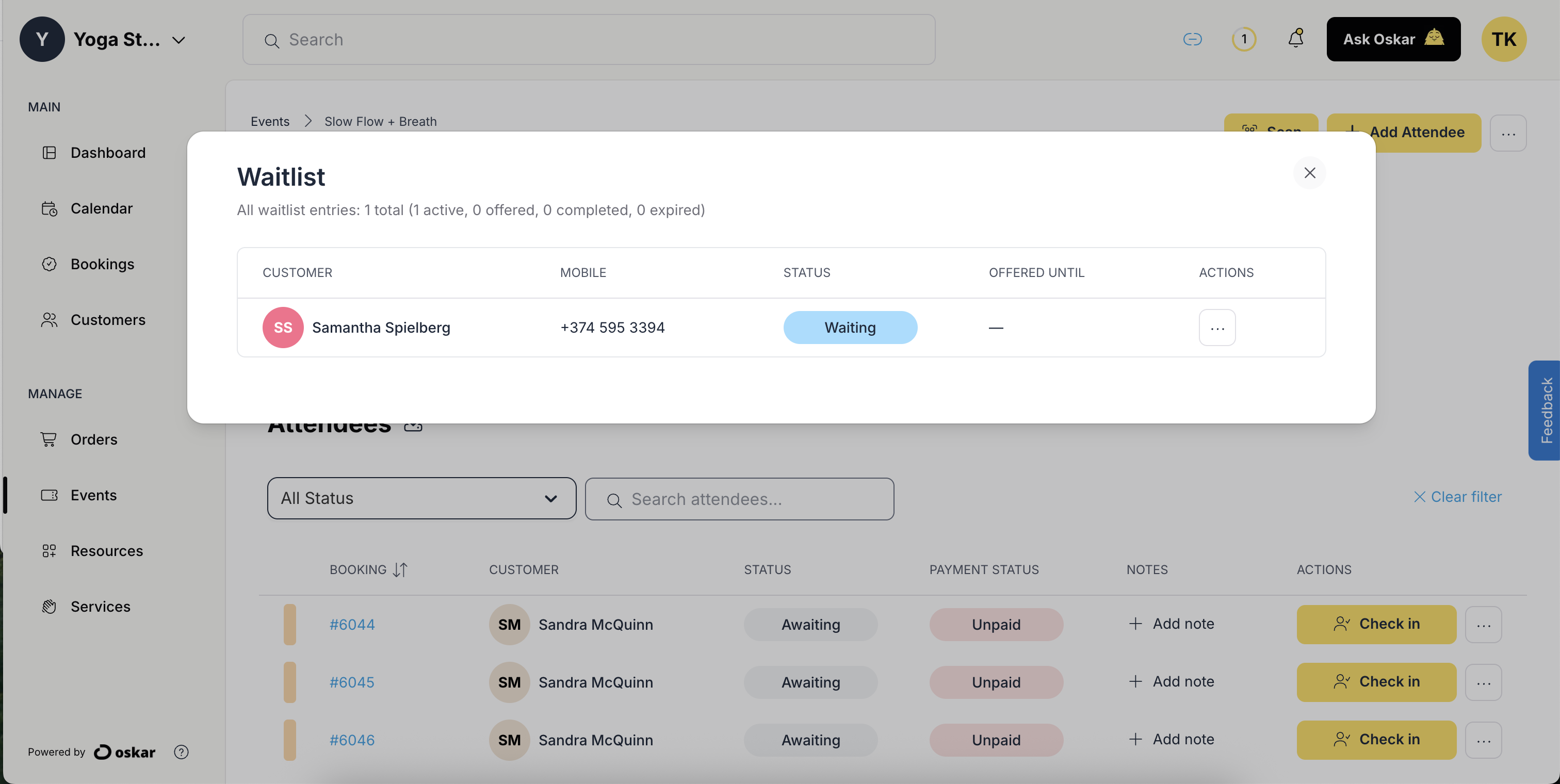Image resolution: width=1560 pixels, height=784 pixels.
Task: Click the Search attendees input field
Action: [x=739, y=499]
